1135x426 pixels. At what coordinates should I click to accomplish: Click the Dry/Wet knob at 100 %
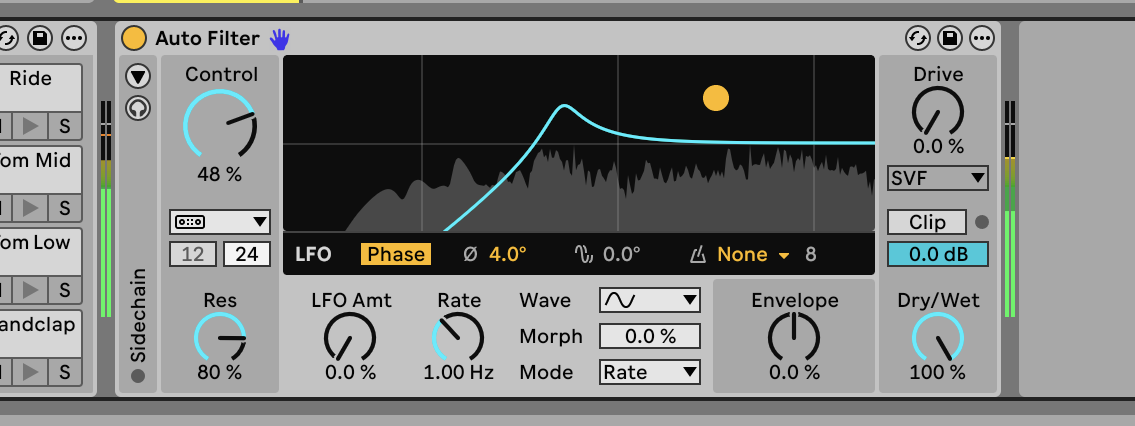[938, 337]
